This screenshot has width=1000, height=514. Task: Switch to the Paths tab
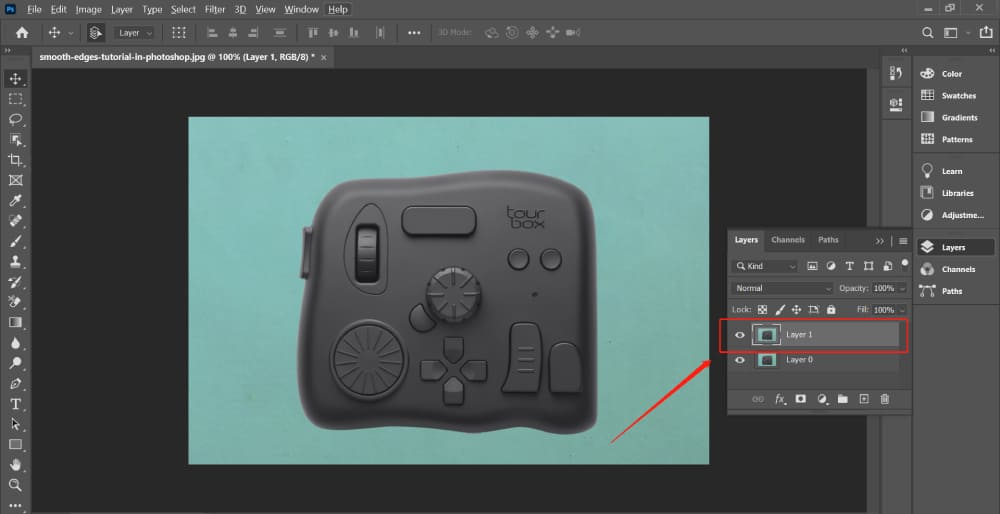(828, 240)
